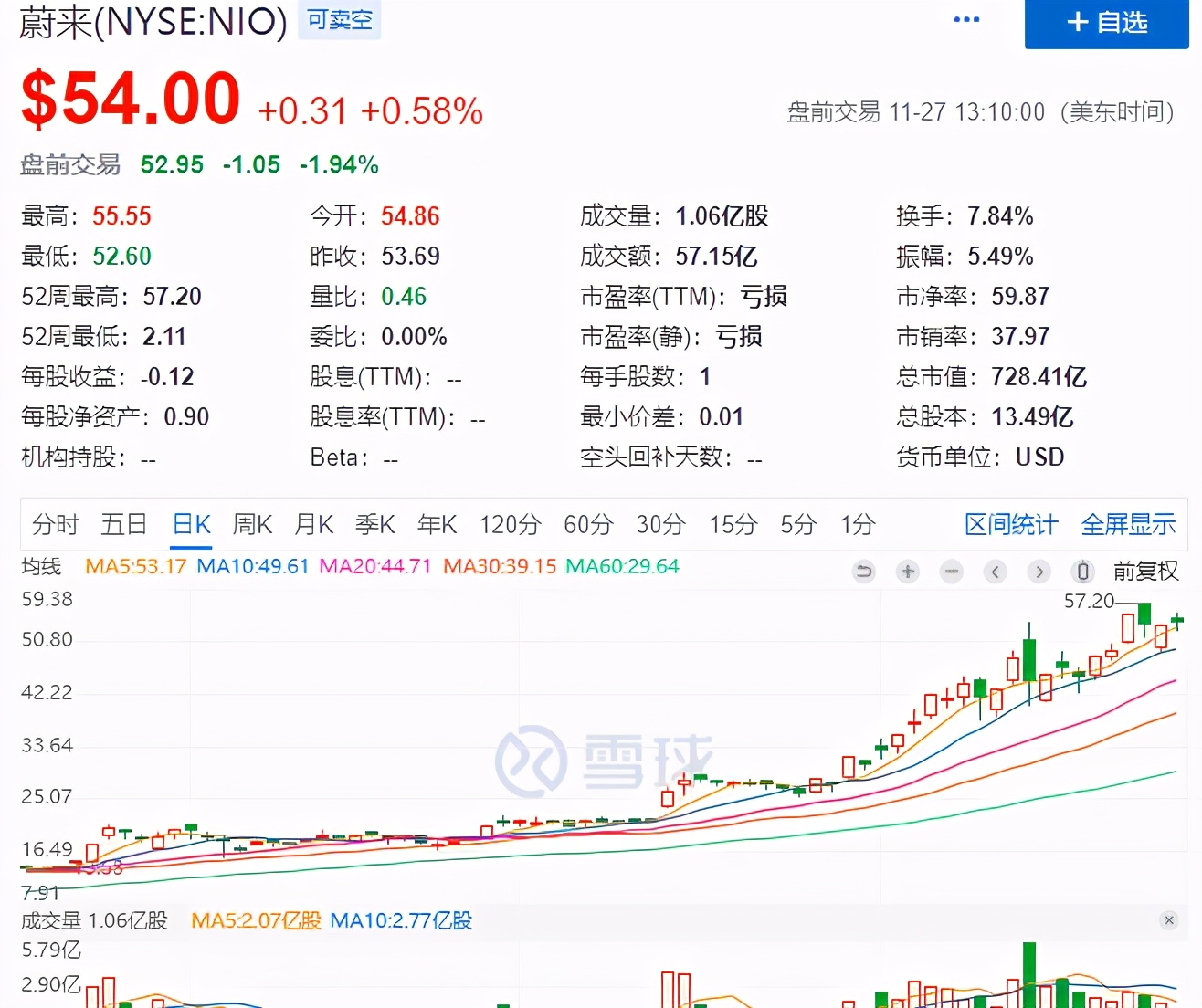Click the tallest green volume bar
Image resolution: width=1202 pixels, height=1008 pixels.
click(x=1029, y=975)
